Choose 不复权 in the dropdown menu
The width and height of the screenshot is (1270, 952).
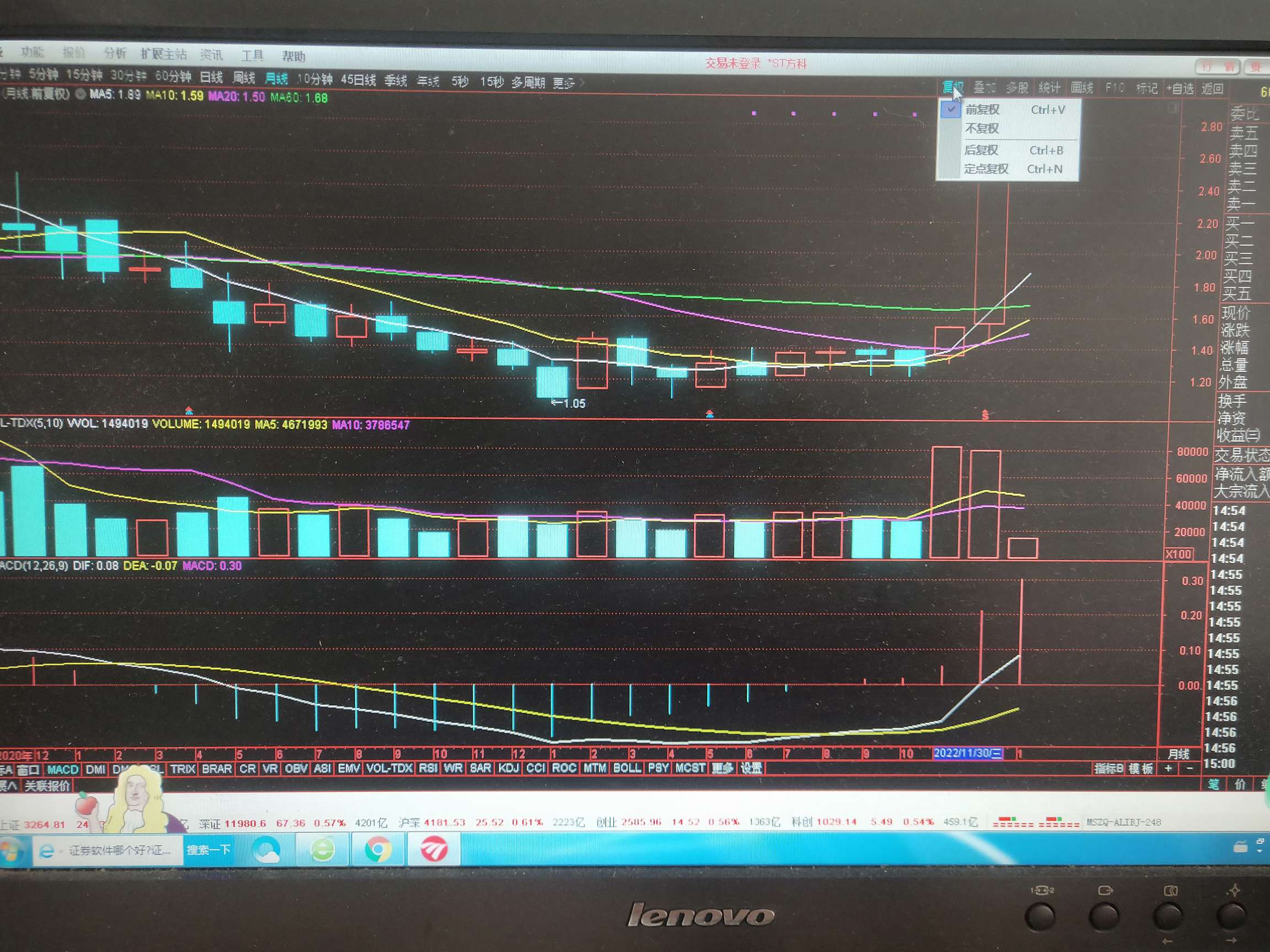pyautogui.click(x=982, y=128)
